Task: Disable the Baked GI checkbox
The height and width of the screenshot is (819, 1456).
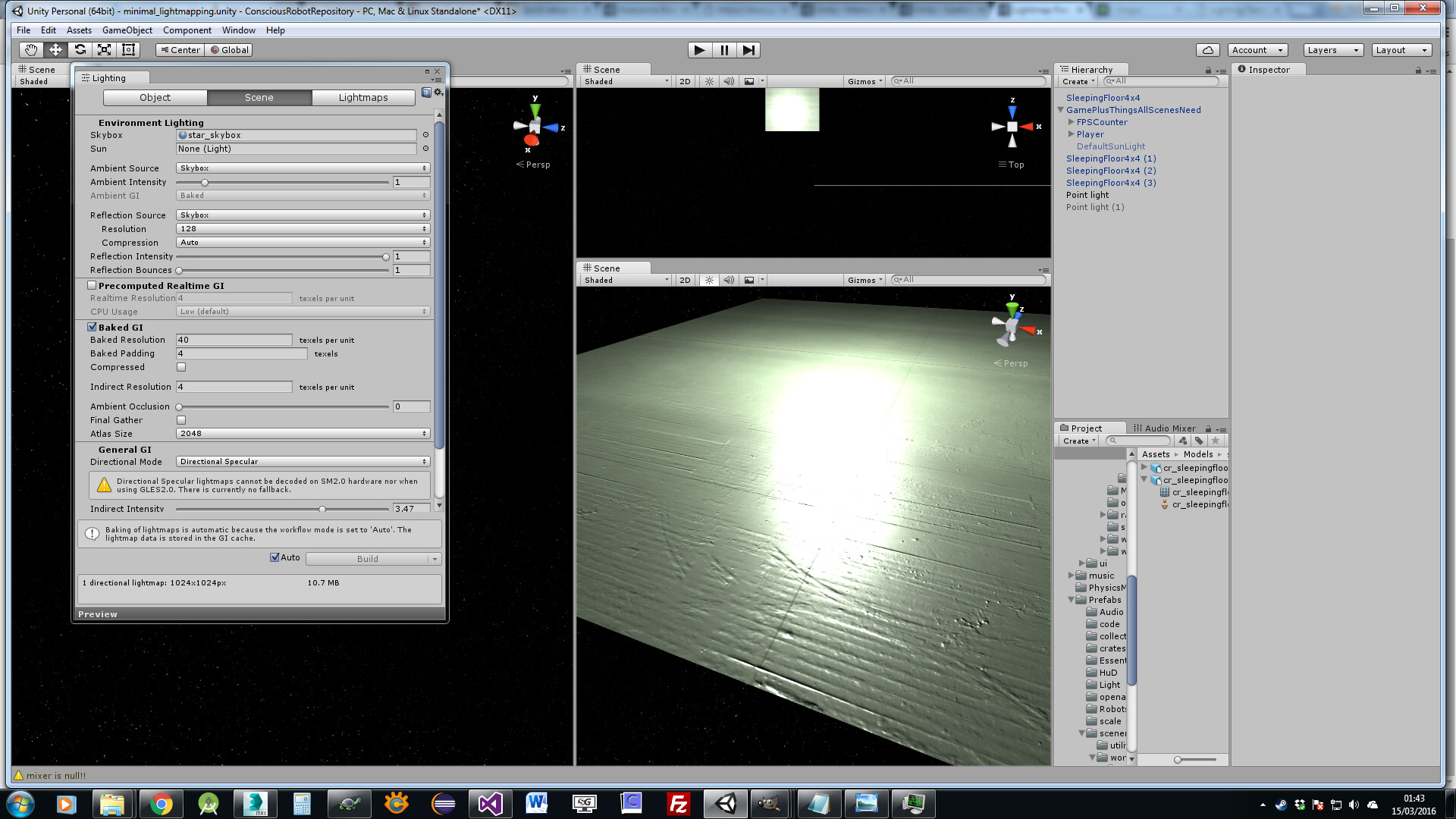Action: pyautogui.click(x=92, y=326)
